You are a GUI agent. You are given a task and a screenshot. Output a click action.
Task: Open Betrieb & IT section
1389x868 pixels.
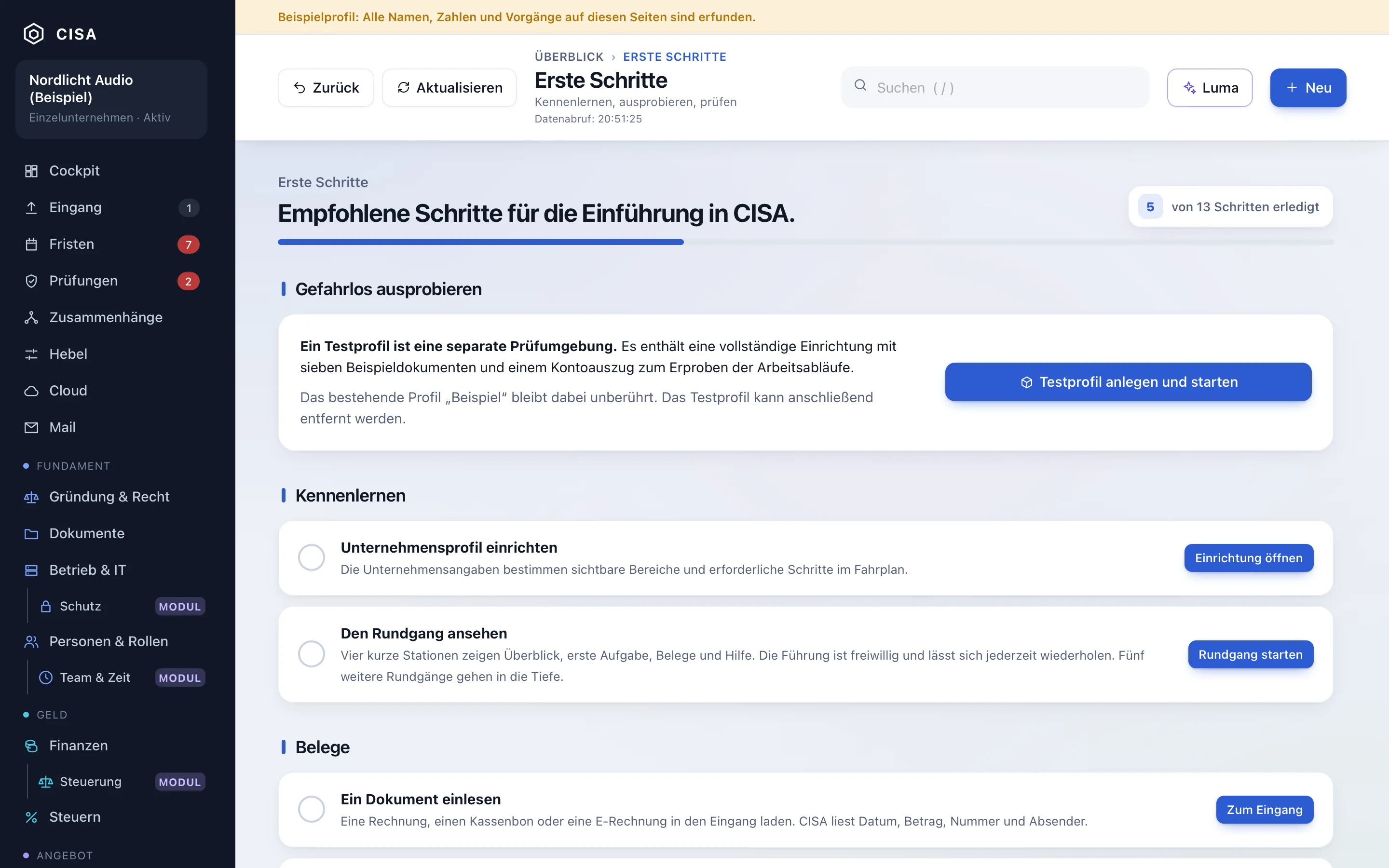click(x=111, y=570)
